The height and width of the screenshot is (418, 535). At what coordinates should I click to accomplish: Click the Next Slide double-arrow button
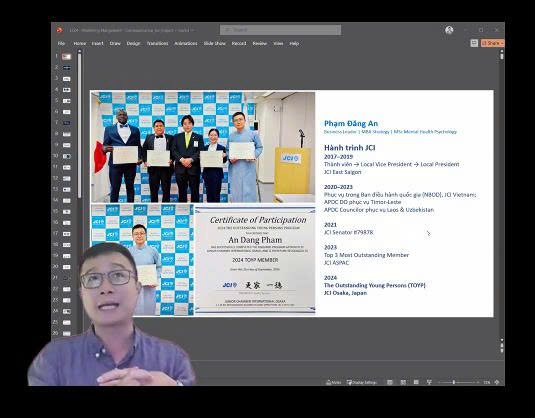point(502,351)
